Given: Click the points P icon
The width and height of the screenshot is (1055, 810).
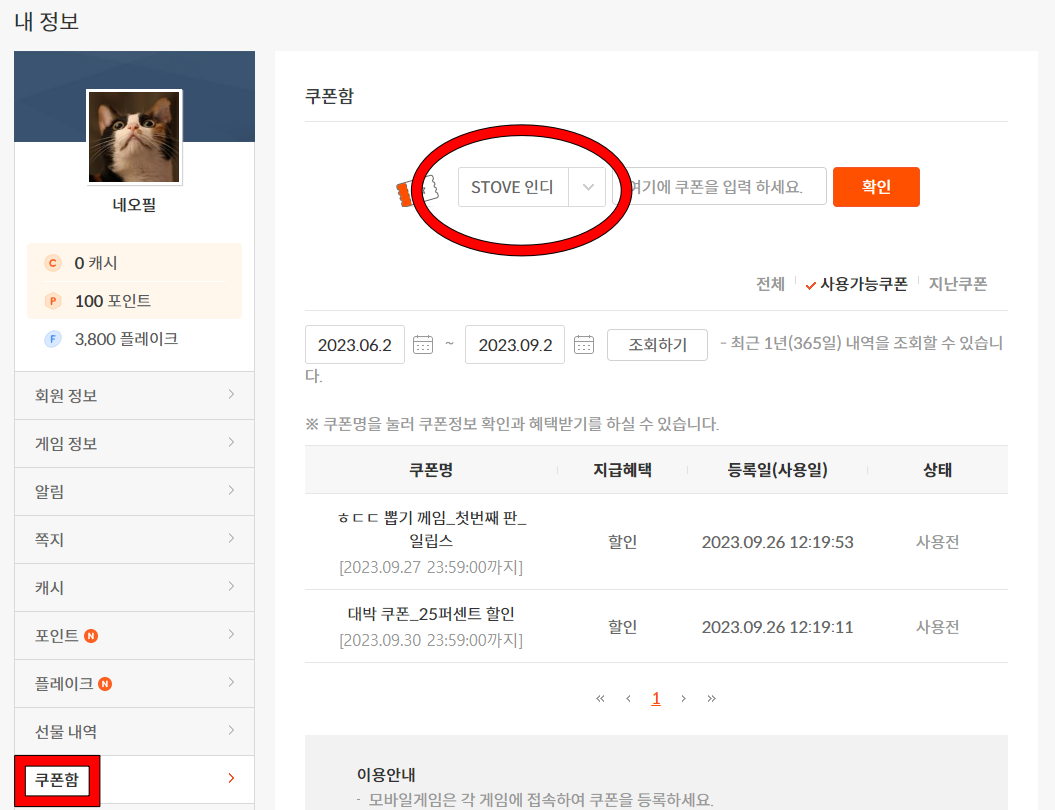Looking at the screenshot, I should click(x=52, y=301).
